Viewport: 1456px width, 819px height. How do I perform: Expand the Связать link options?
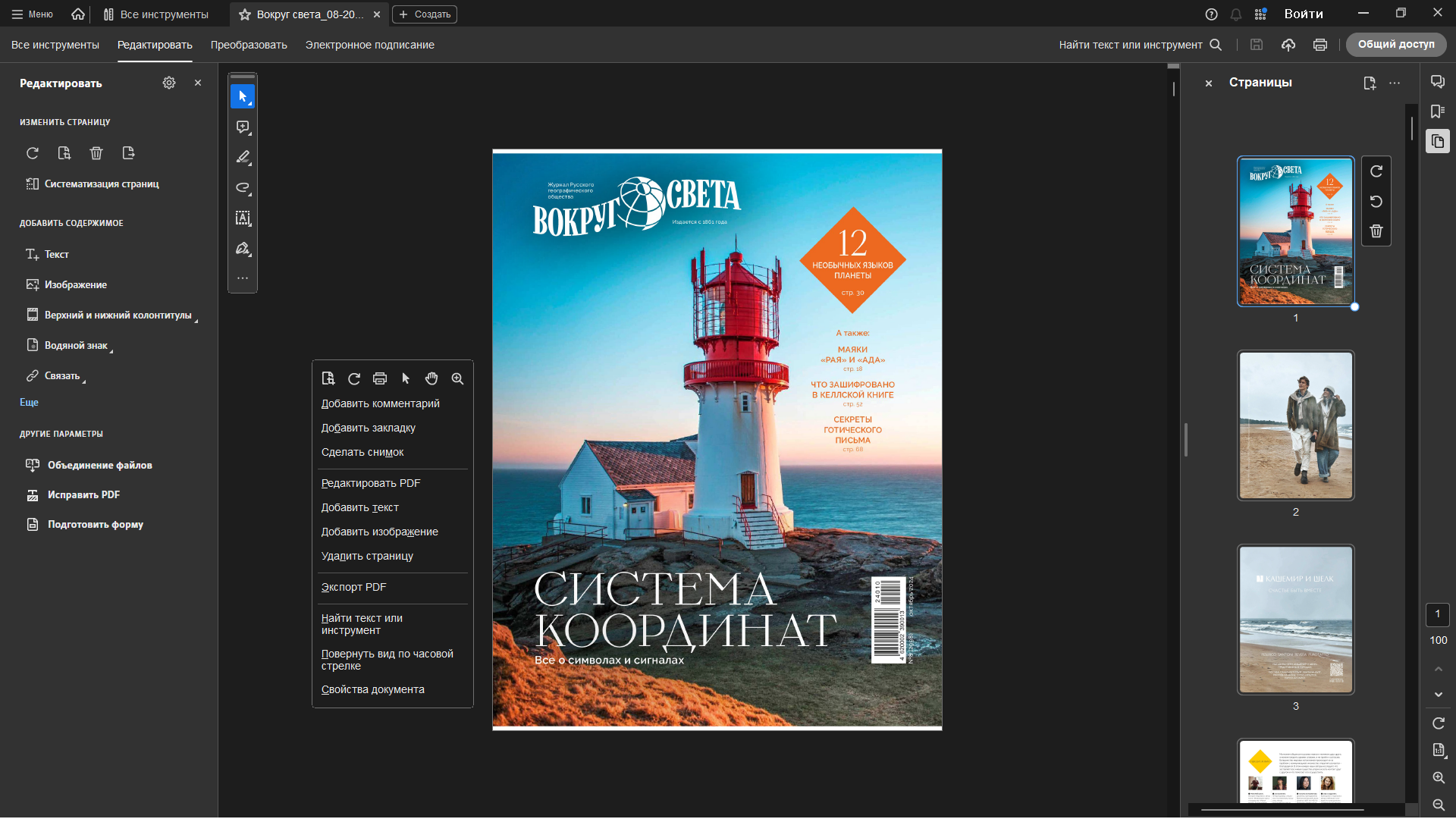click(61, 376)
